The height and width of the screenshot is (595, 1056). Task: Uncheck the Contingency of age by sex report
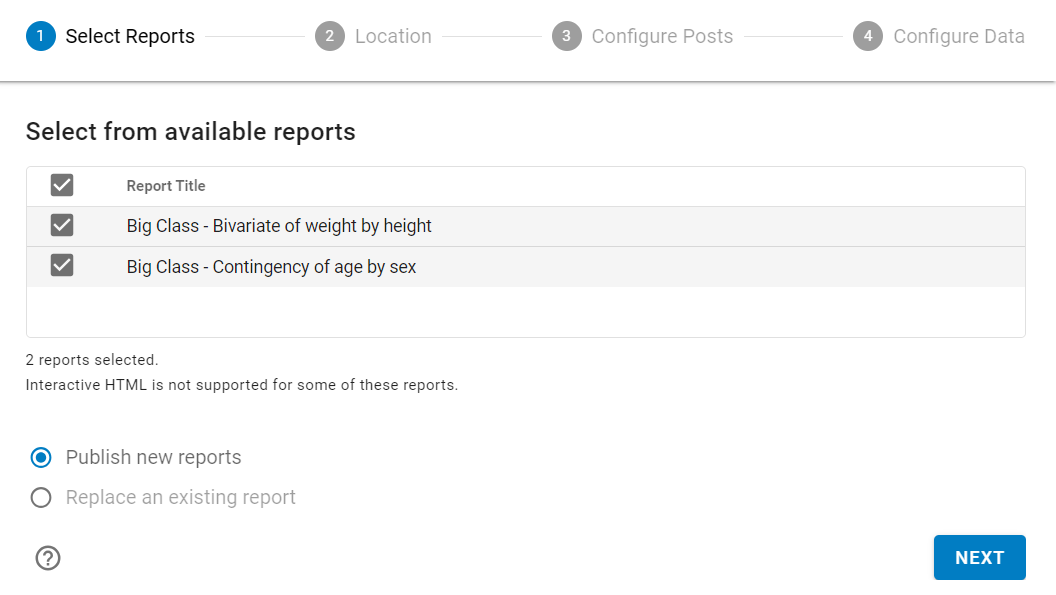[x=62, y=265]
